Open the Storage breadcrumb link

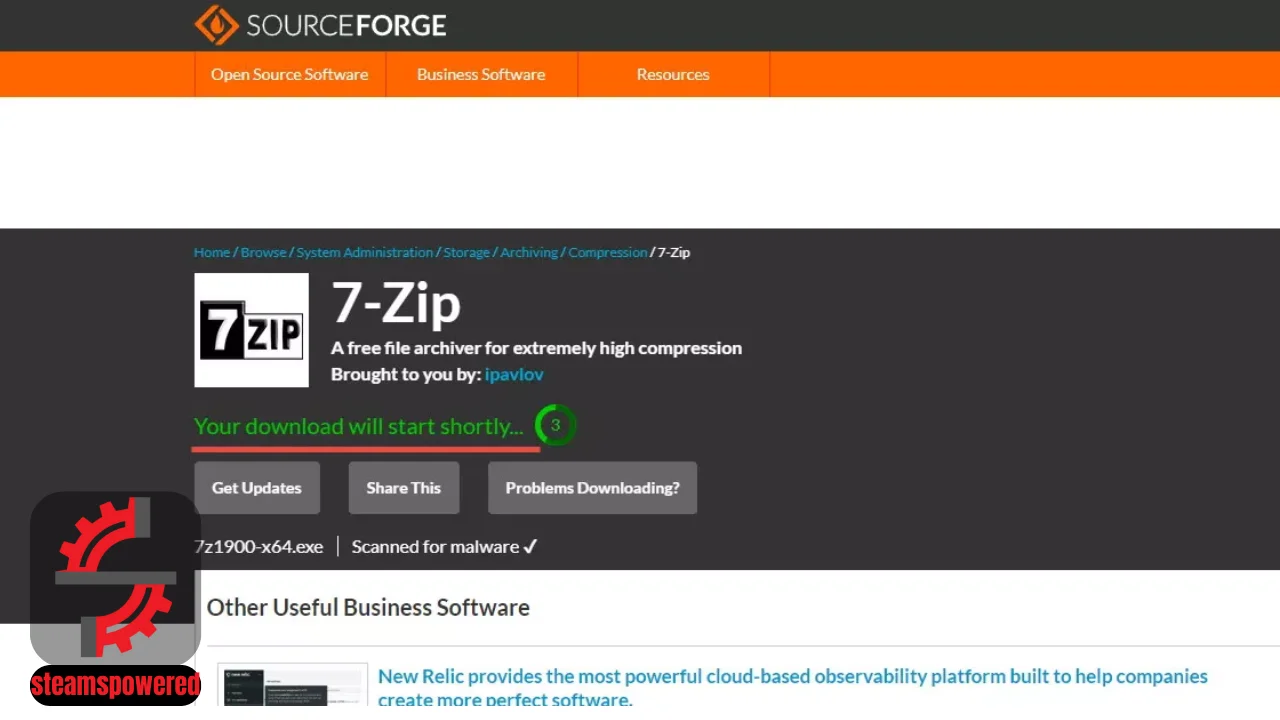pyautogui.click(x=467, y=253)
